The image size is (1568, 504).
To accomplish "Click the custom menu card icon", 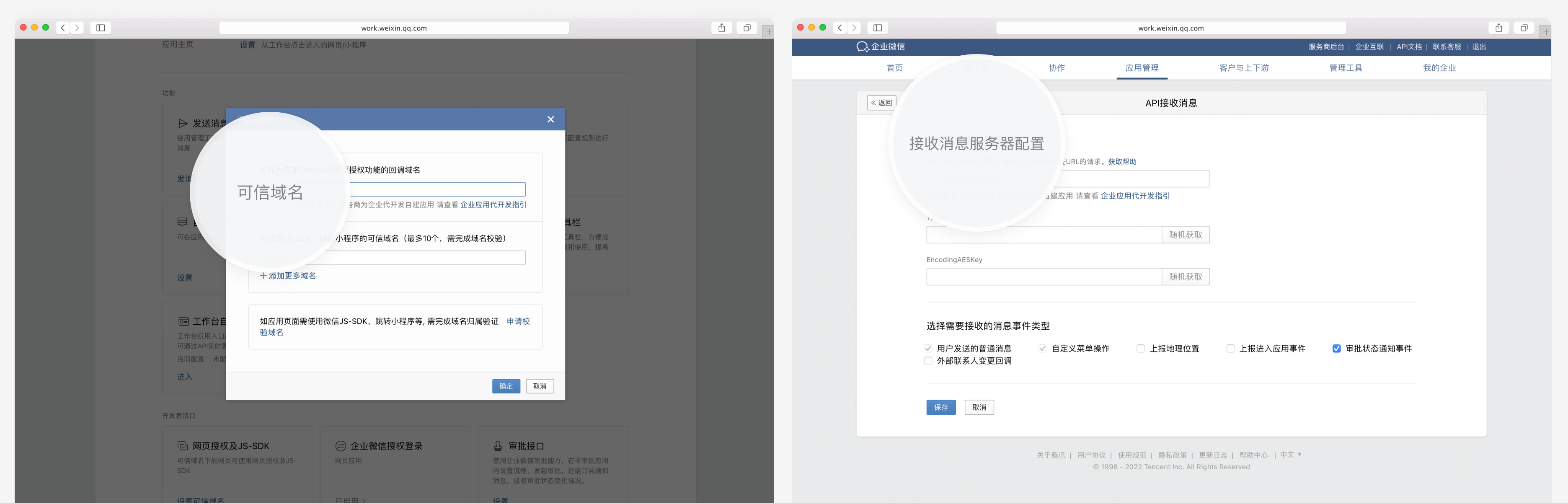I will click(x=182, y=222).
